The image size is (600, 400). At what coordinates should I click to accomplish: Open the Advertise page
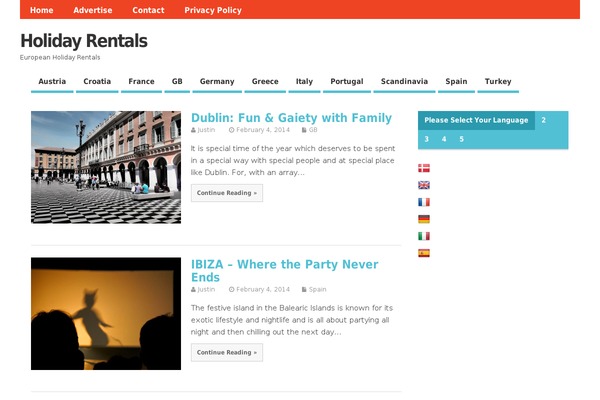point(93,10)
